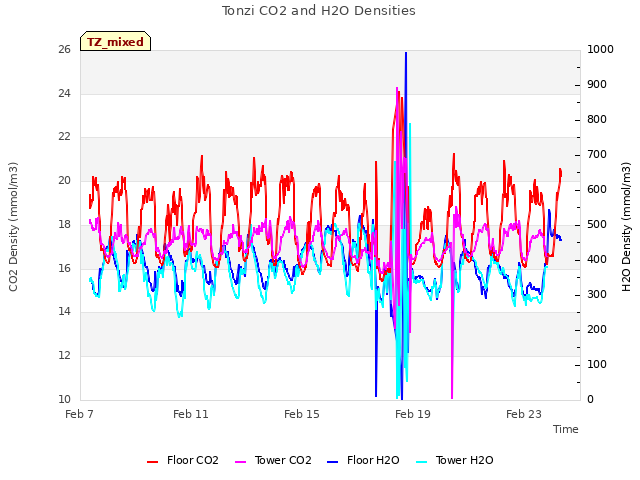640x480 pixels.
Task: Click the 14 value on left axis
Action: (x=64, y=312)
